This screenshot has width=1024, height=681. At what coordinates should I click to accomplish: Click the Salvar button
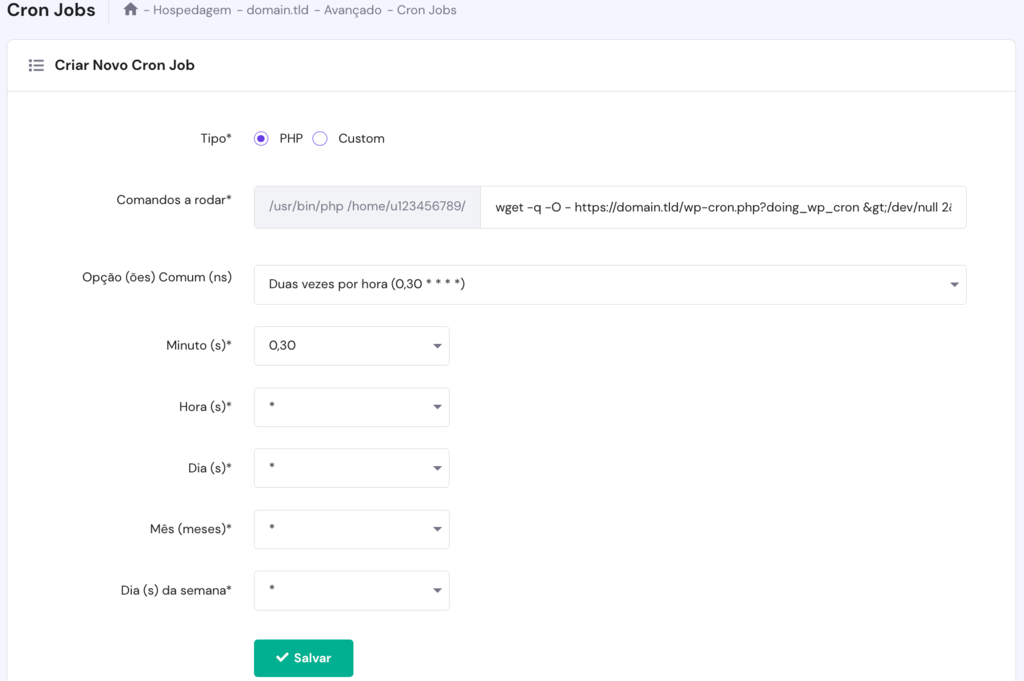pyautogui.click(x=303, y=658)
